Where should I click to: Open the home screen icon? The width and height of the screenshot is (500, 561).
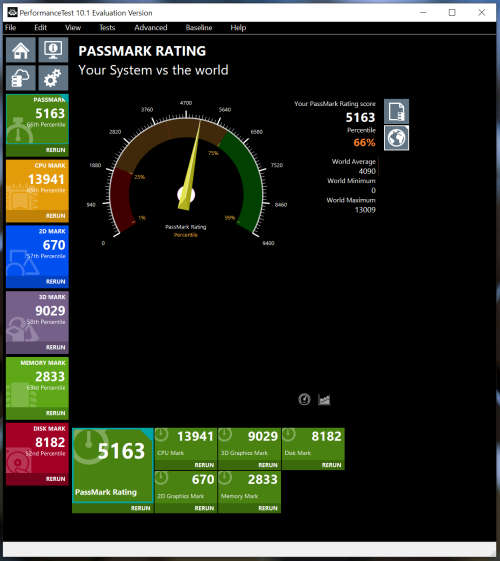(x=21, y=50)
